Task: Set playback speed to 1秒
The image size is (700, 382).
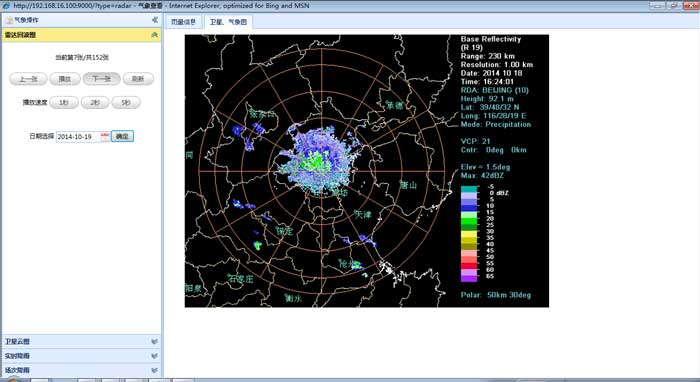Action: pos(64,103)
